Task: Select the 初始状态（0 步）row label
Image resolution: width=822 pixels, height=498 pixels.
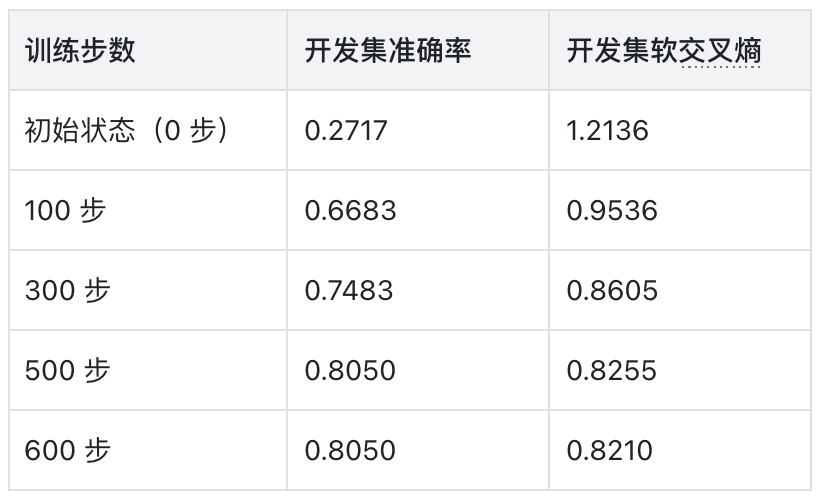Action: click(126, 130)
